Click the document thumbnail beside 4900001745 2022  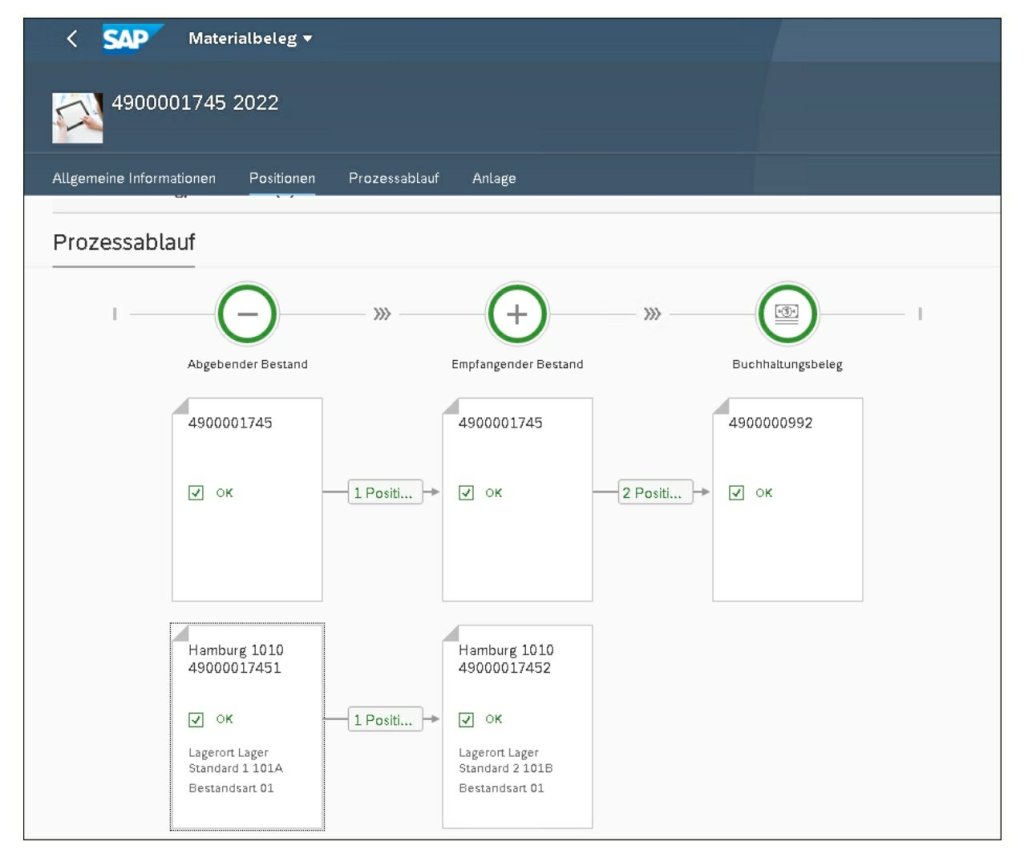(x=77, y=118)
